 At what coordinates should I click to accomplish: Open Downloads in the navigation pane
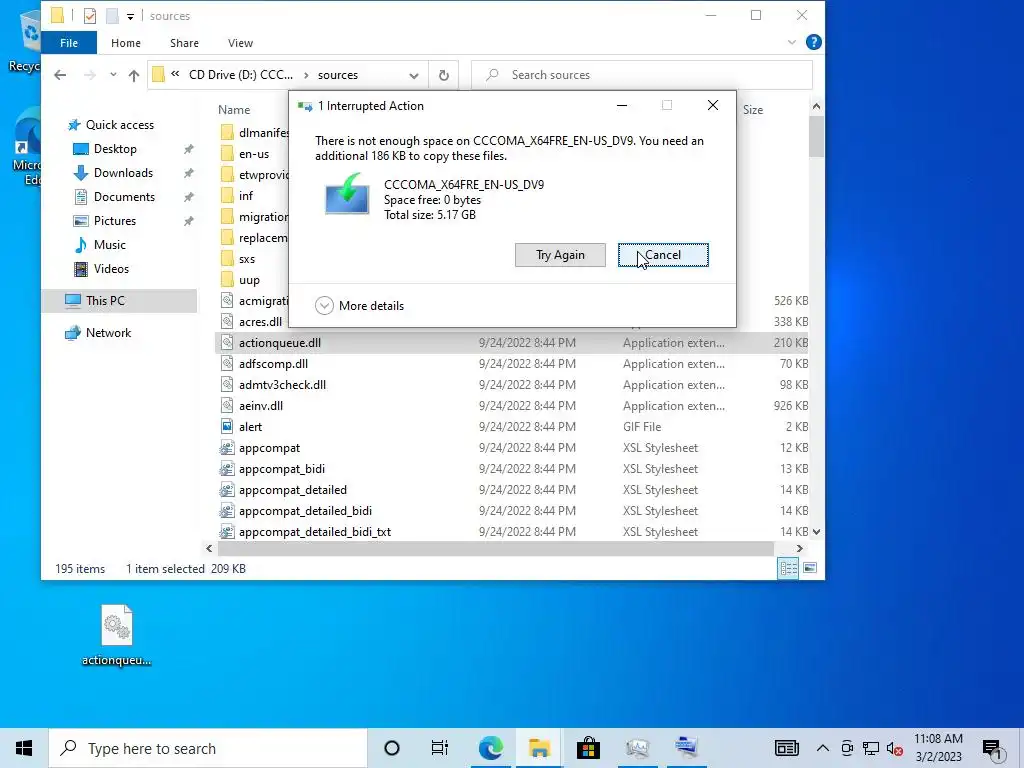[123, 173]
